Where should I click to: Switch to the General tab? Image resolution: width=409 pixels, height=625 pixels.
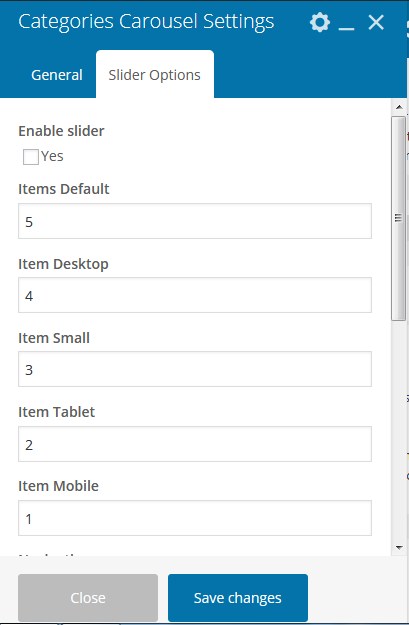pyautogui.click(x=57, y=75)
